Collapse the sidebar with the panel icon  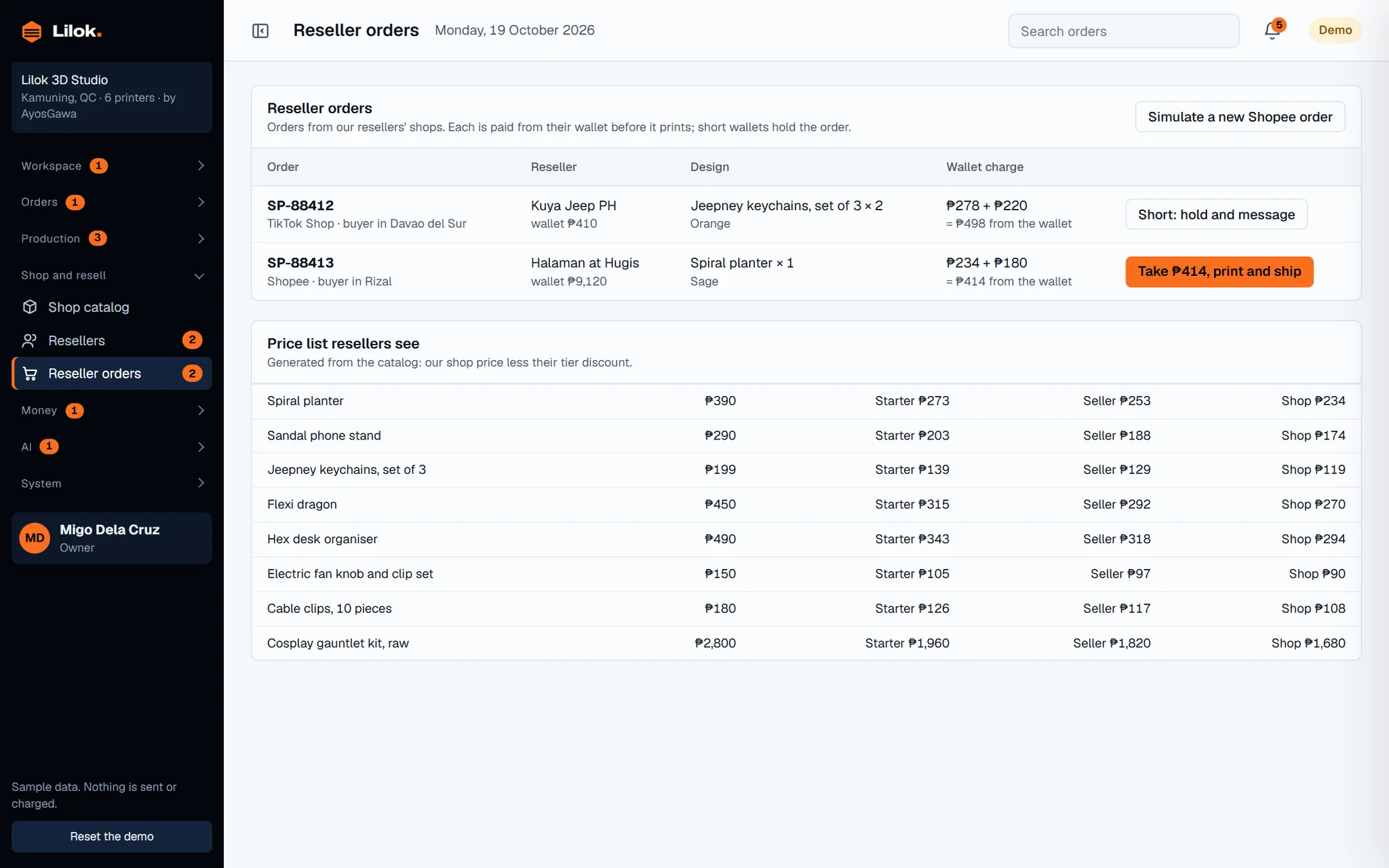click(260, 31)
